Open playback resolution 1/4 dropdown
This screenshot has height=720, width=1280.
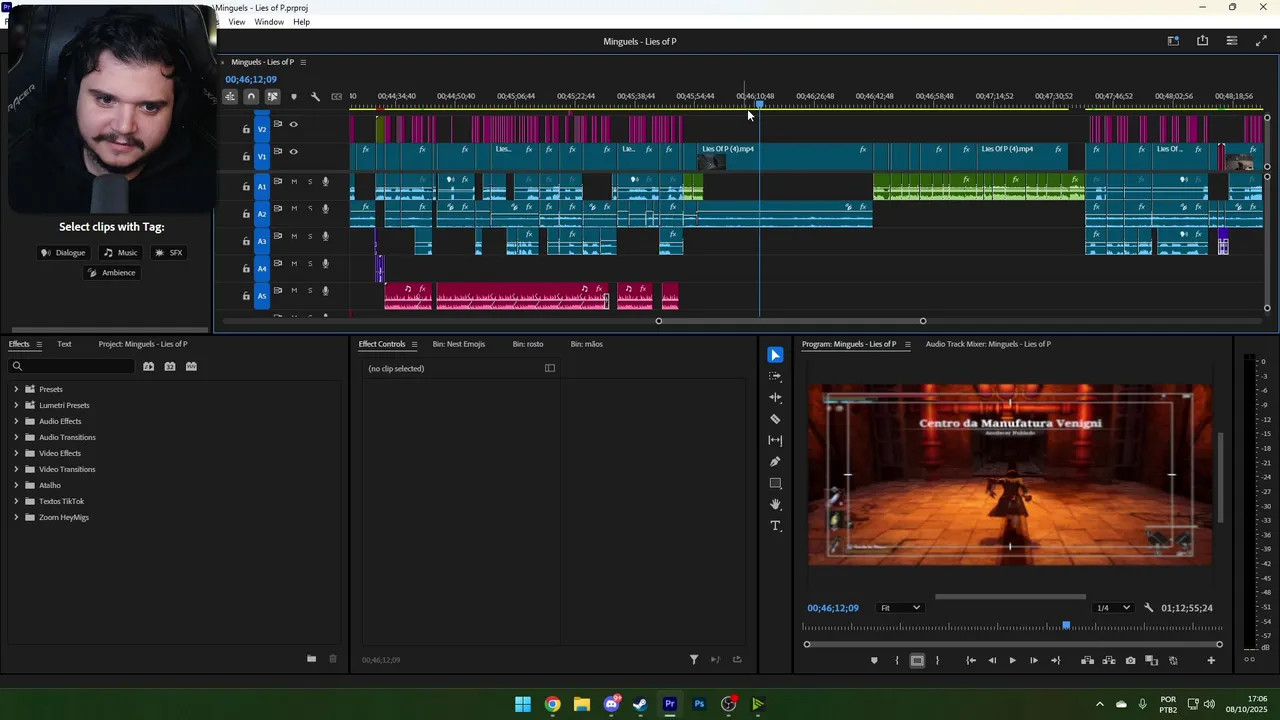tap(1113, 608)
